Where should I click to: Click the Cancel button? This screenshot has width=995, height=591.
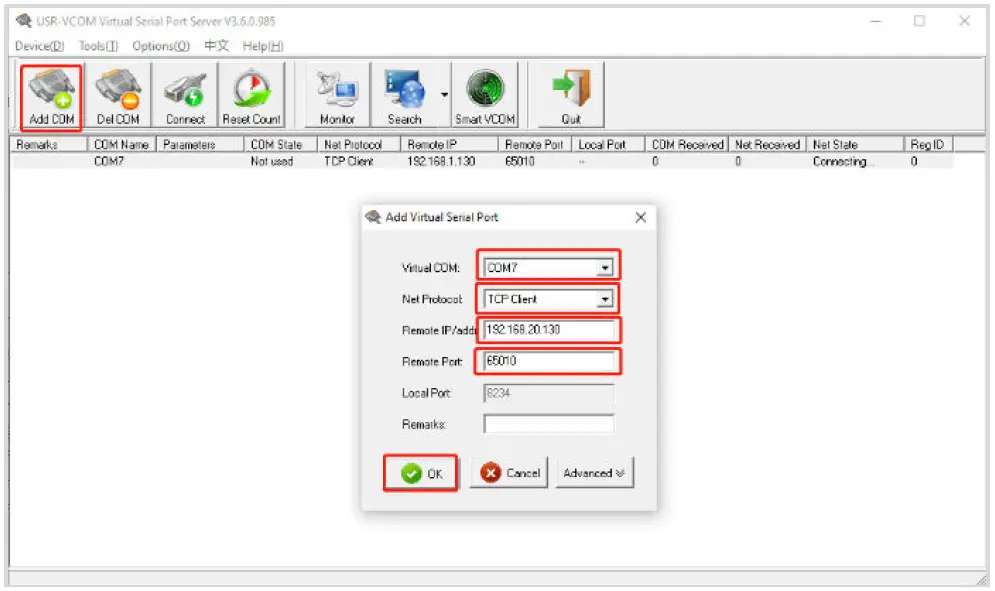[509, 474]
